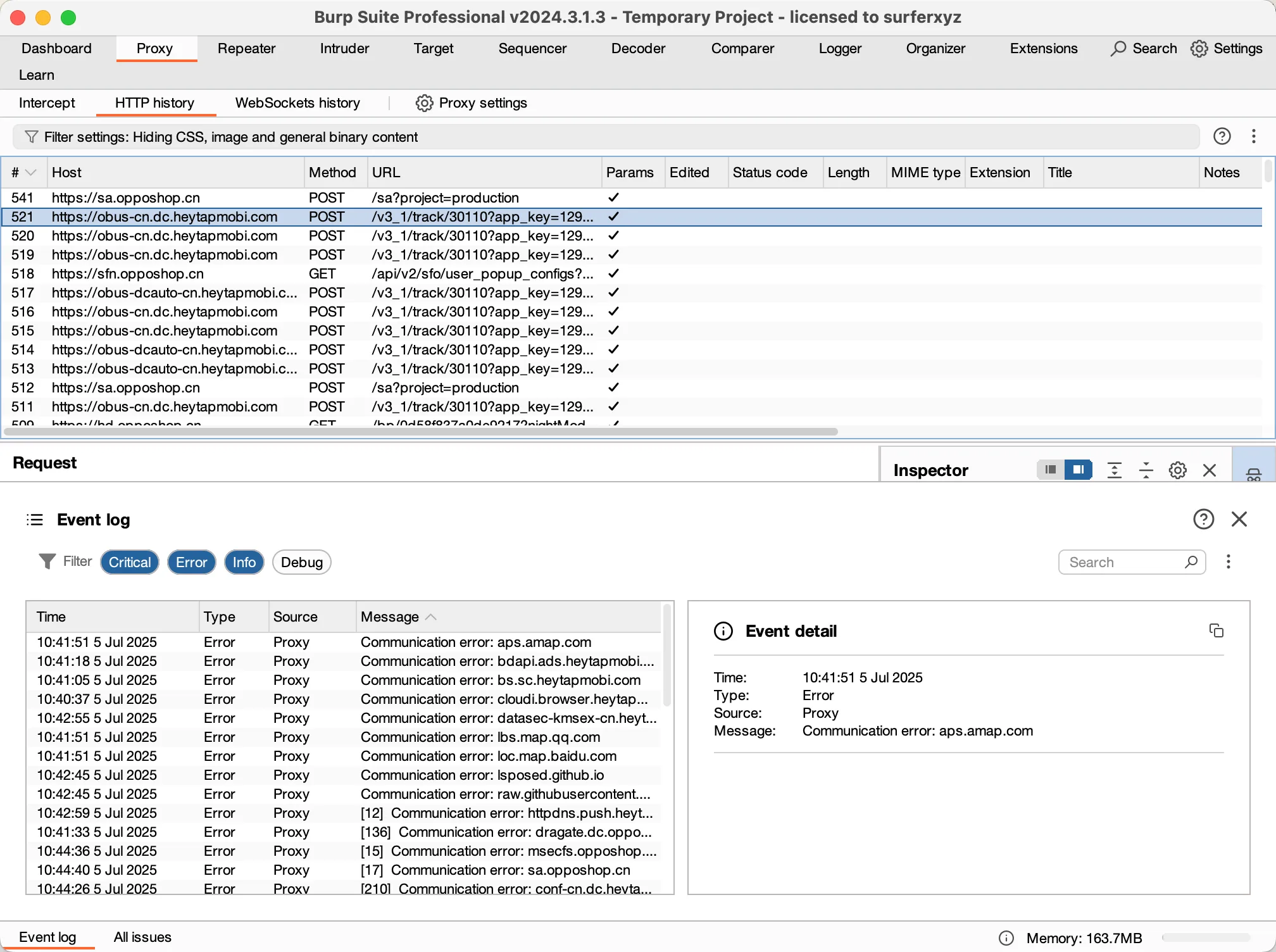
Task: Switch to All issues tab at bottom
Action: [x=142, y=937]
